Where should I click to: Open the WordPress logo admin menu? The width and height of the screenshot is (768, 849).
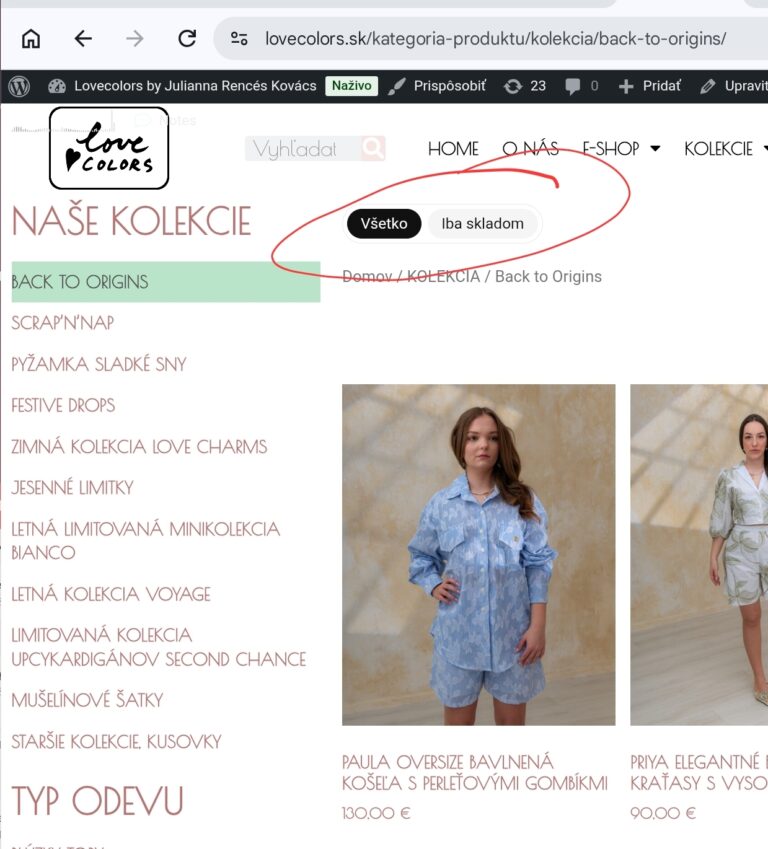[19, 86]
